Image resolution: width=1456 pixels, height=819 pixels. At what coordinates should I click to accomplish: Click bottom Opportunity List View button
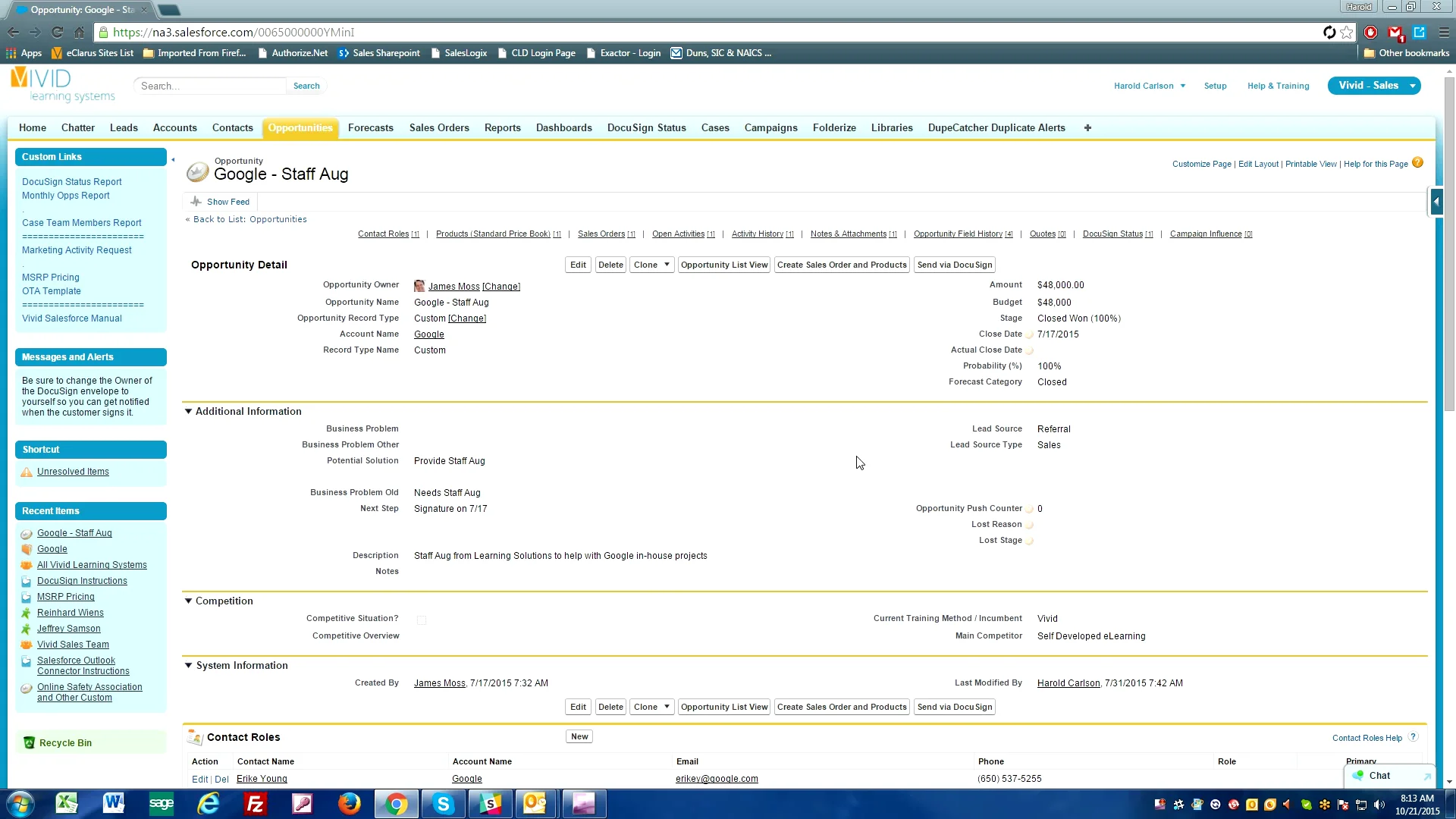pos(724,707)
